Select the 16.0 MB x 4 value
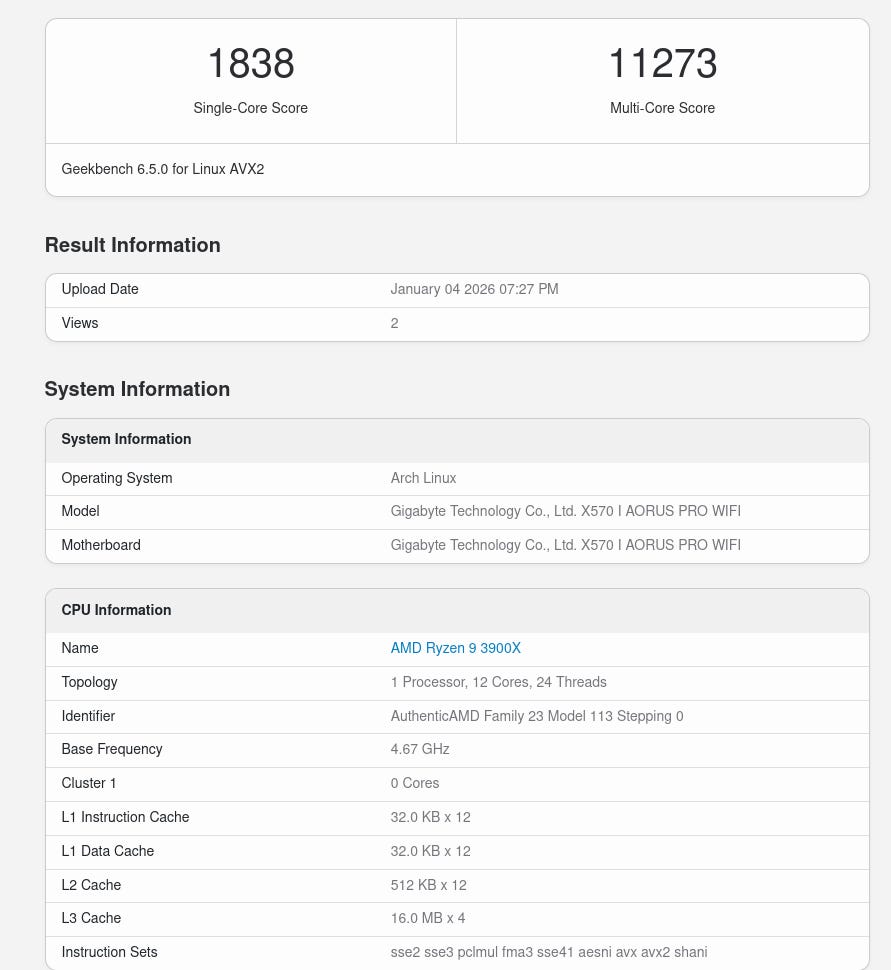Viewport: 891px width, 970px height. [428, 918]
